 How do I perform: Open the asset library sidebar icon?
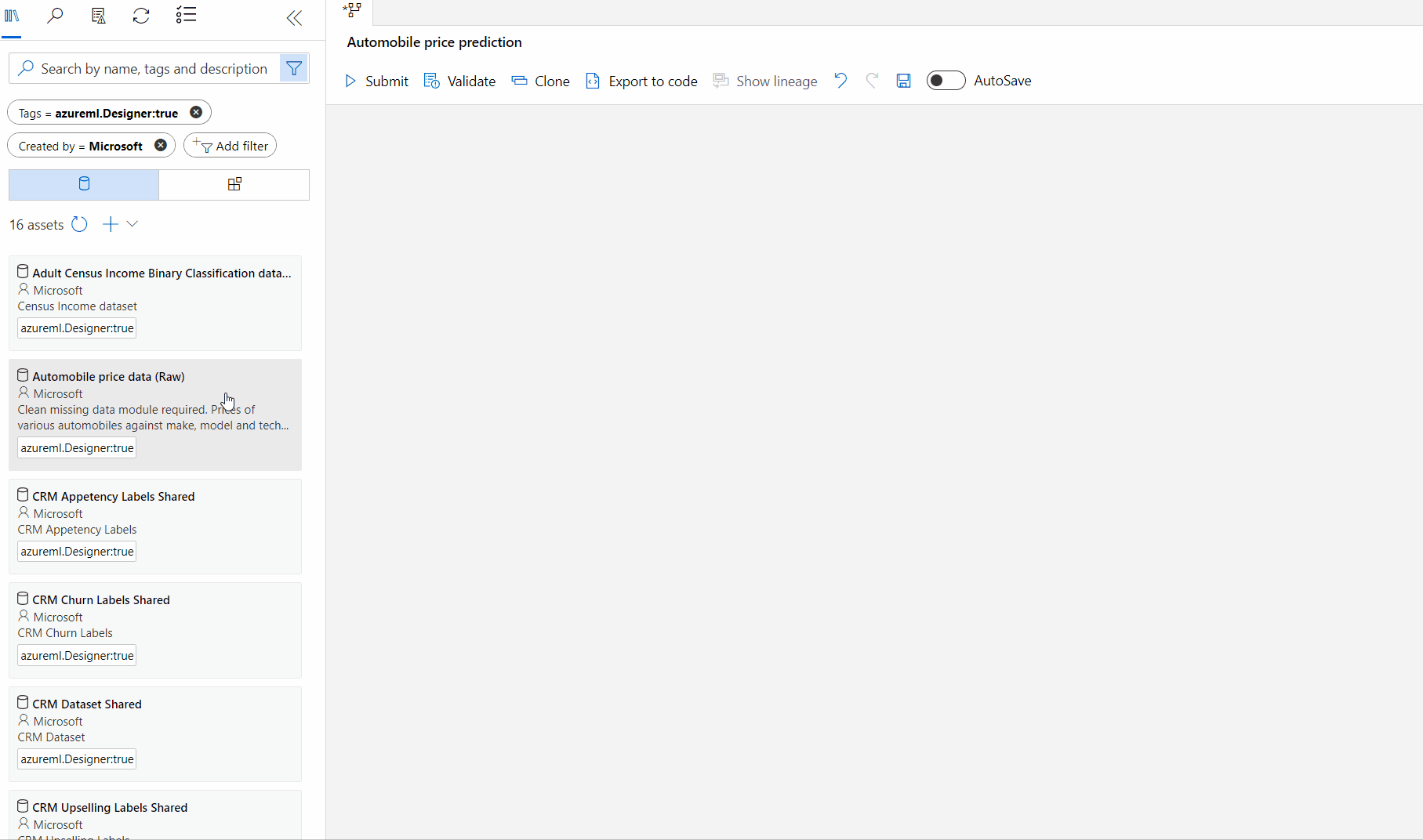[x=12, y=16]
